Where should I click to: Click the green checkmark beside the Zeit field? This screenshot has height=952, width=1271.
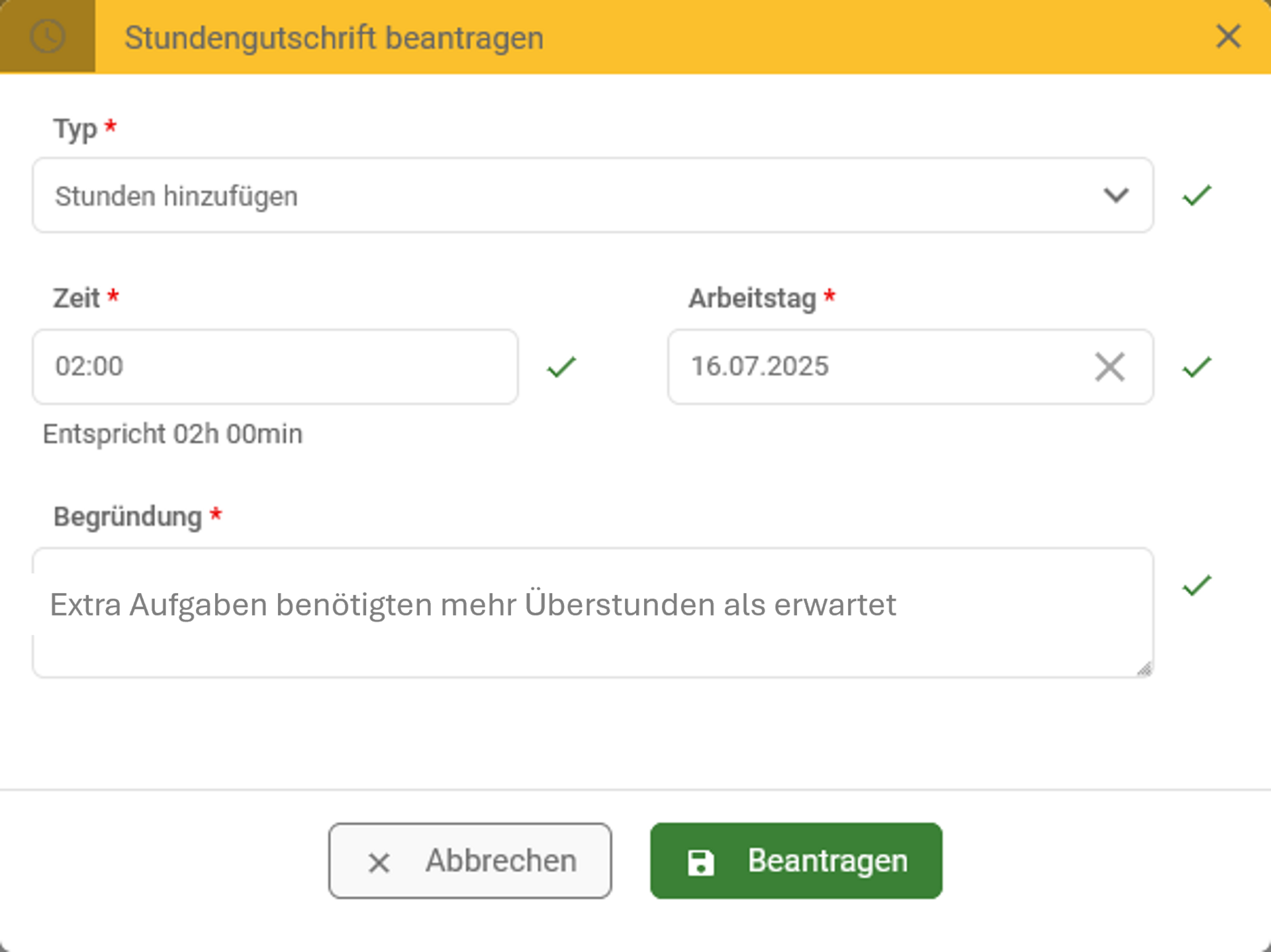561,366
